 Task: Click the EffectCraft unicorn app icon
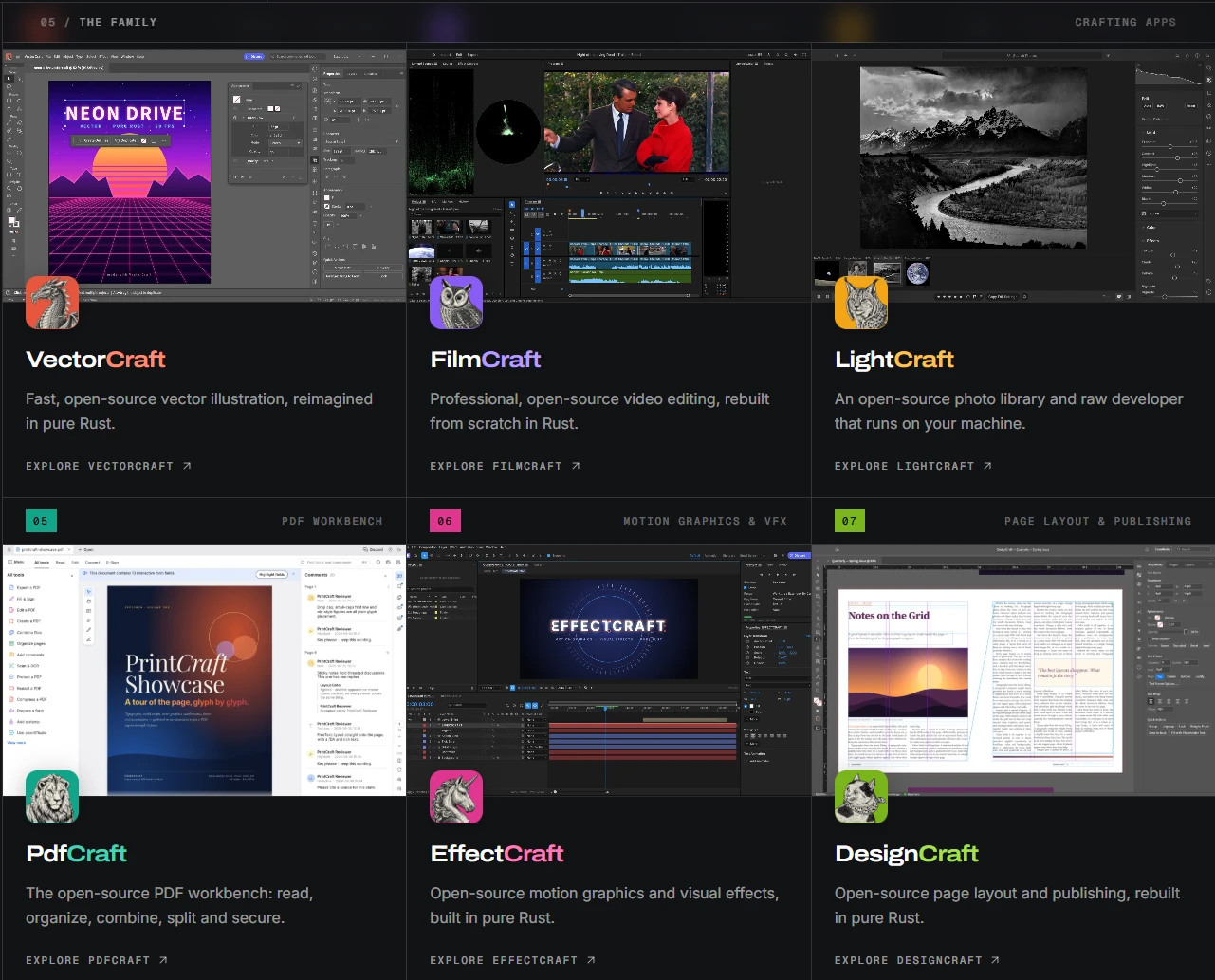pos(456,797)
